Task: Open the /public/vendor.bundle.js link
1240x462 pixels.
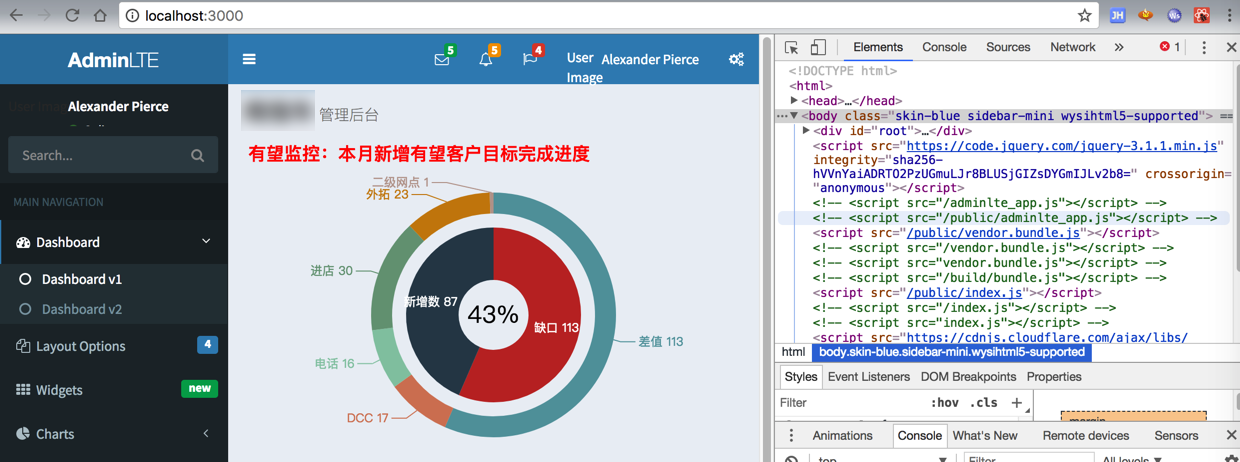Action: coord(992,233)
